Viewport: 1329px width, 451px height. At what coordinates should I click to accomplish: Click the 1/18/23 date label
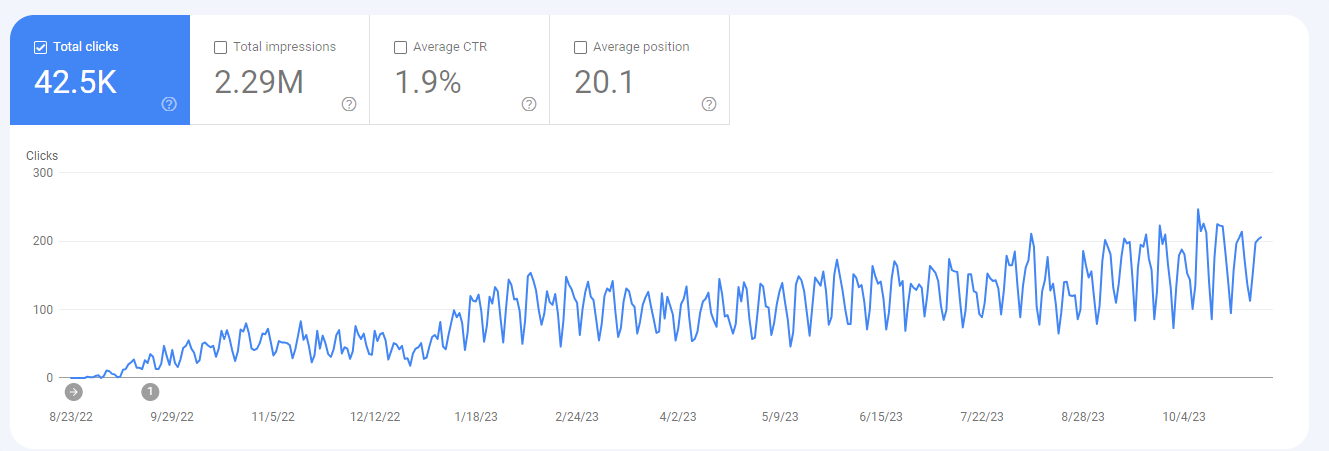[x=476, y=417]
